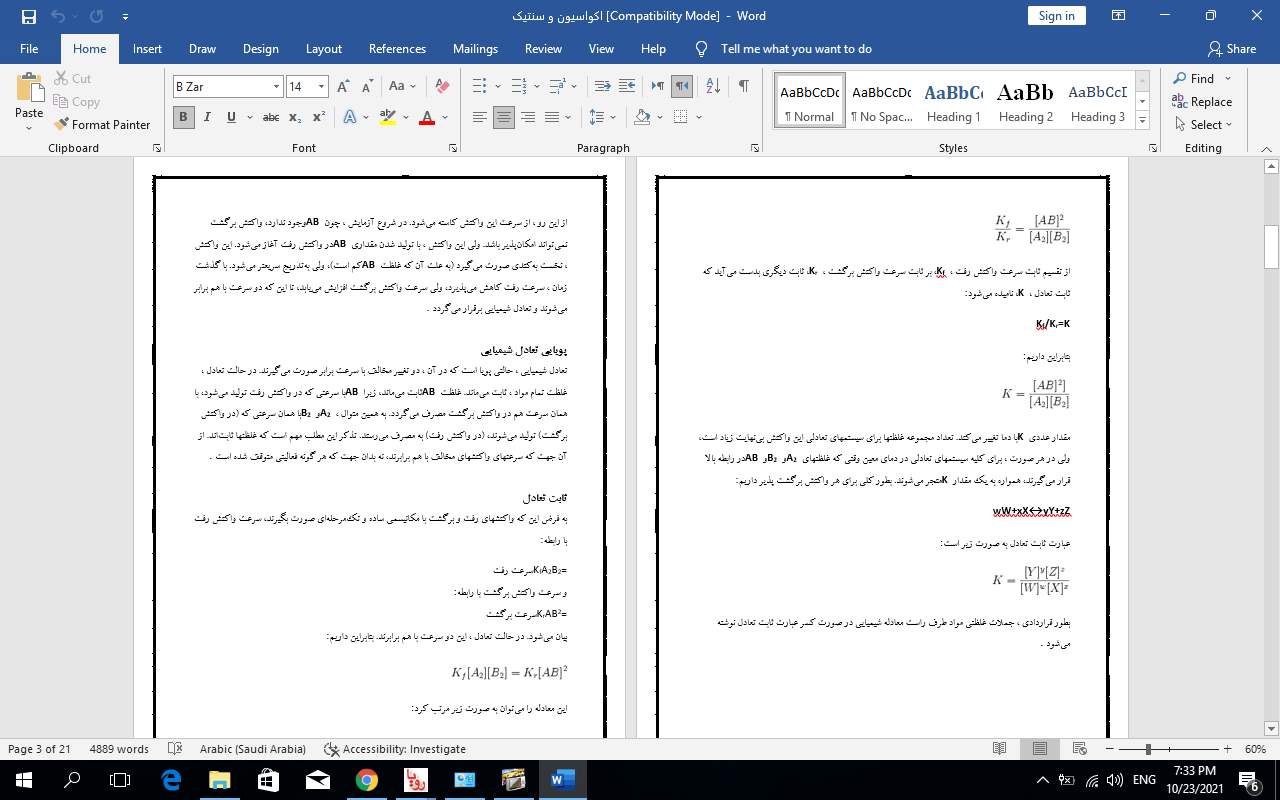Toggle Italic formatting
Screen dimensions: 1280x800
207,118
